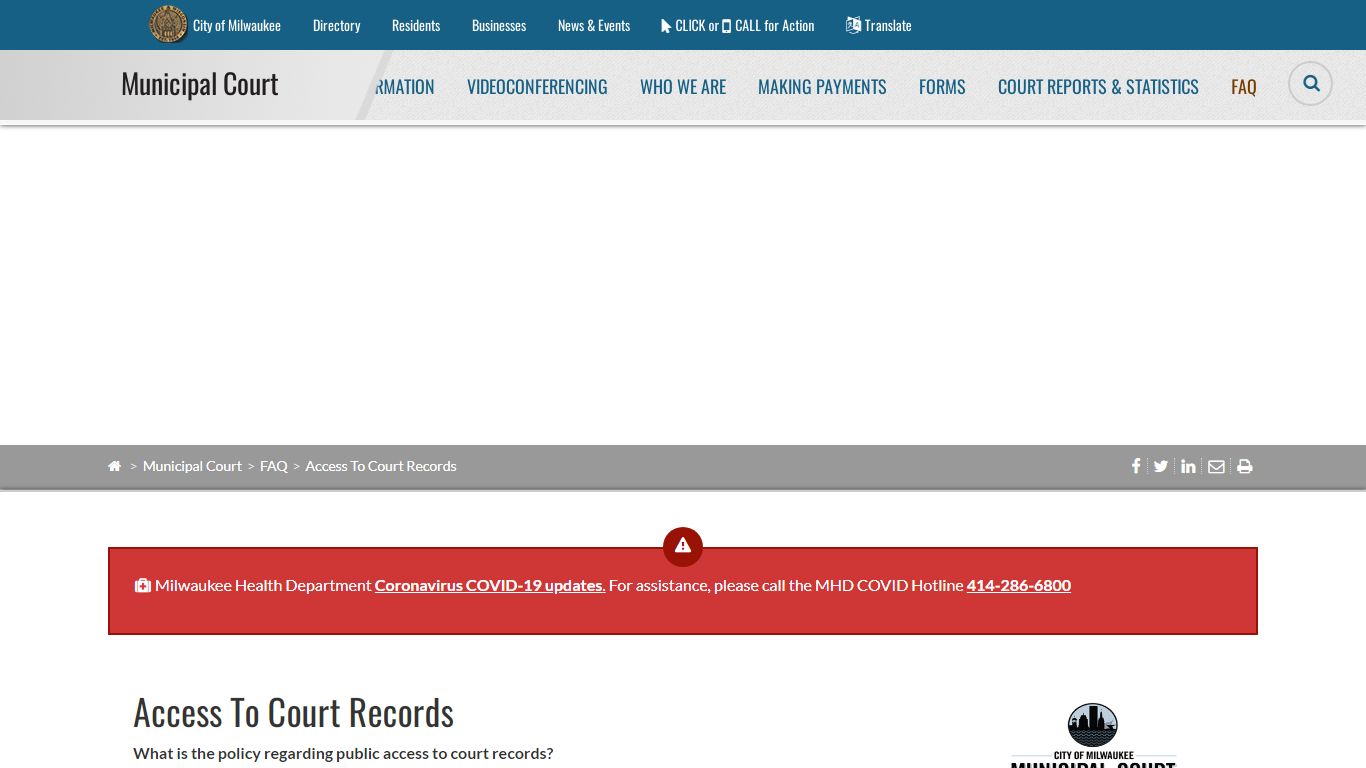
Task: Go to the Directory page
Action: [x=336, y=25]
